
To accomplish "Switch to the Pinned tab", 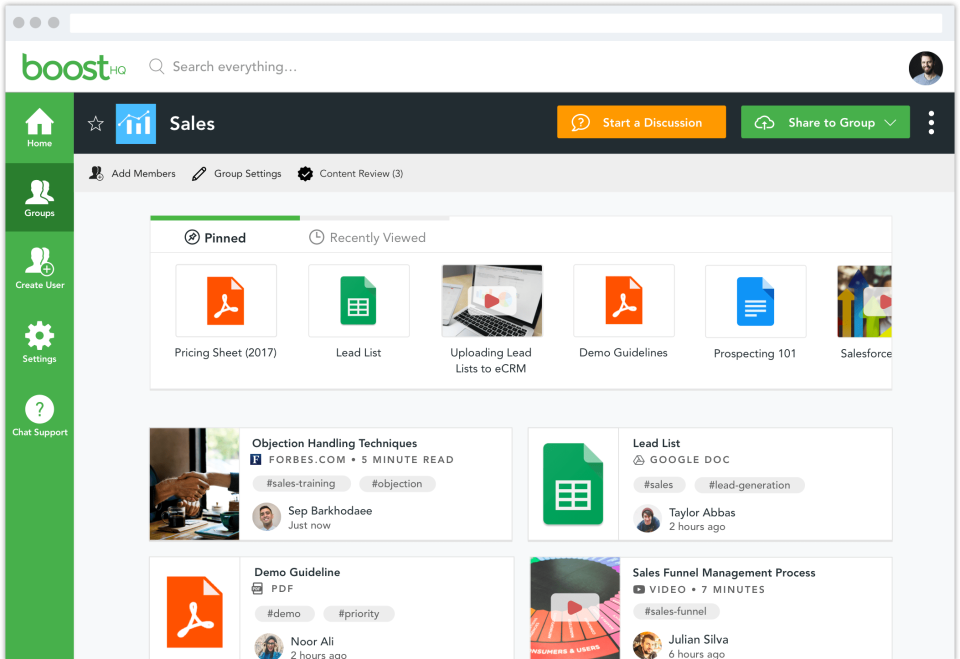I will (224, 237).
